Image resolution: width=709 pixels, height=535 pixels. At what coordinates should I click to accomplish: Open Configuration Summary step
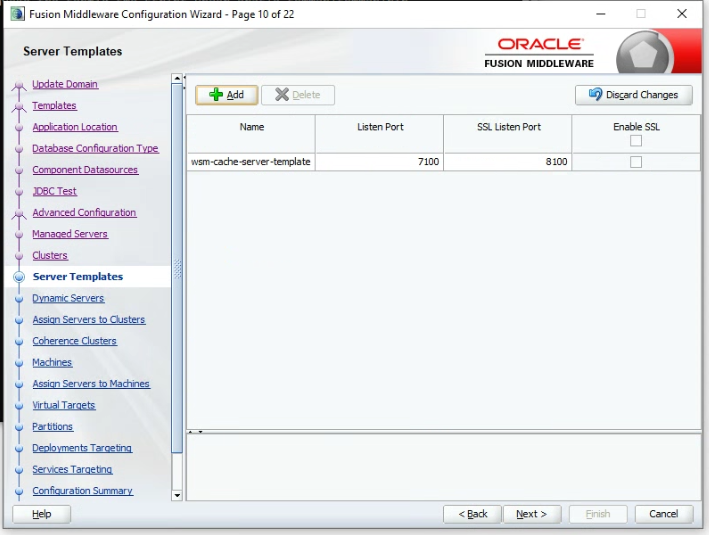(83, 491)
